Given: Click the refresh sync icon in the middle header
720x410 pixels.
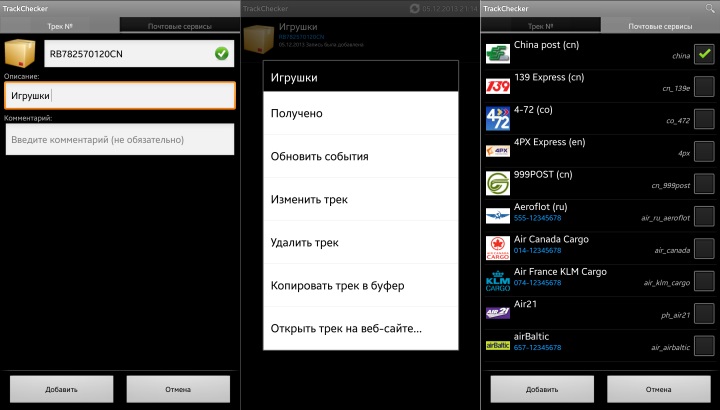Looking at the screenshot, I should 414,8.
